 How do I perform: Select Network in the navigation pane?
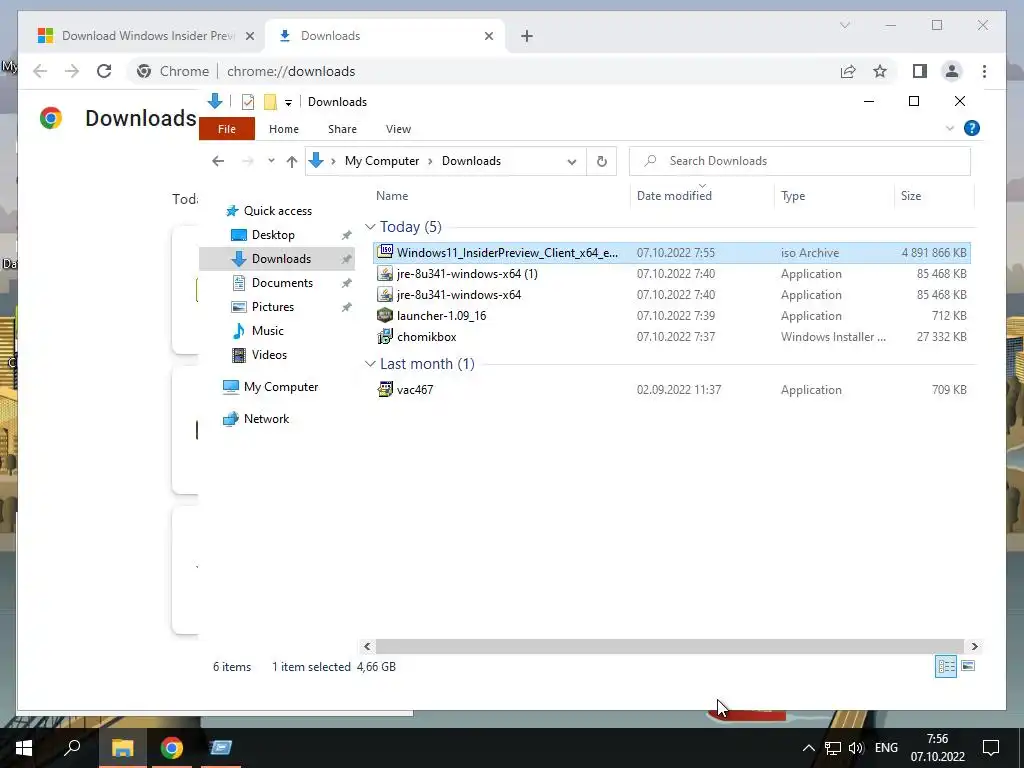click(266, 419)
